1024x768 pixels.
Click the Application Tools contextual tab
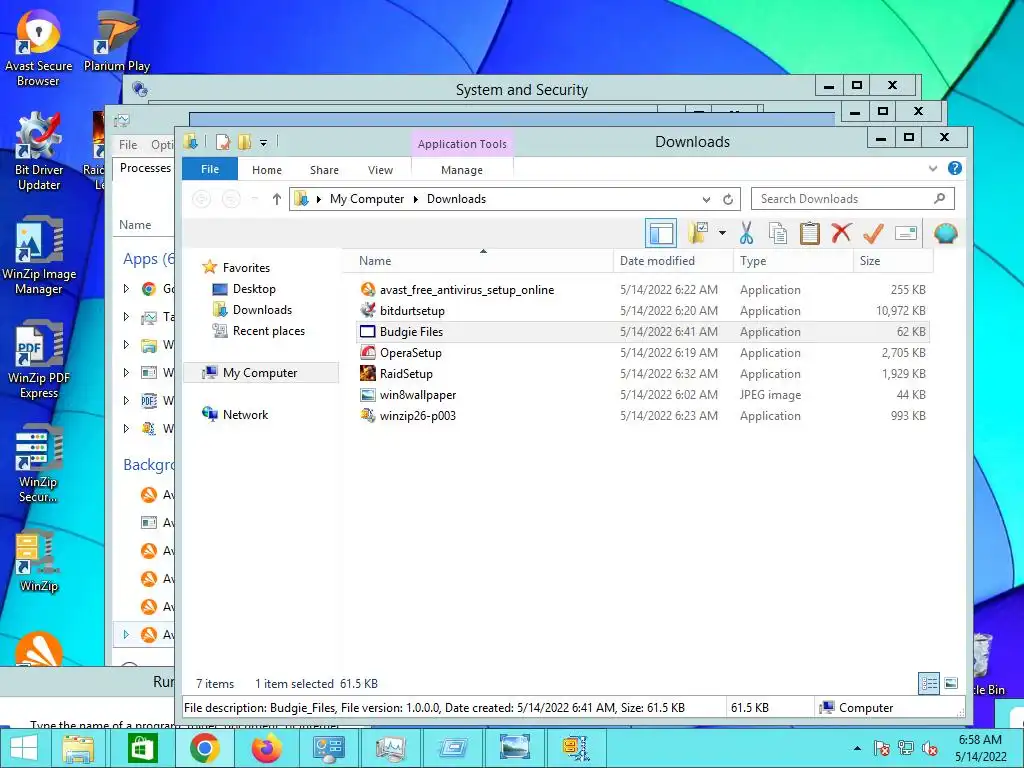click(x=462, y=144)
